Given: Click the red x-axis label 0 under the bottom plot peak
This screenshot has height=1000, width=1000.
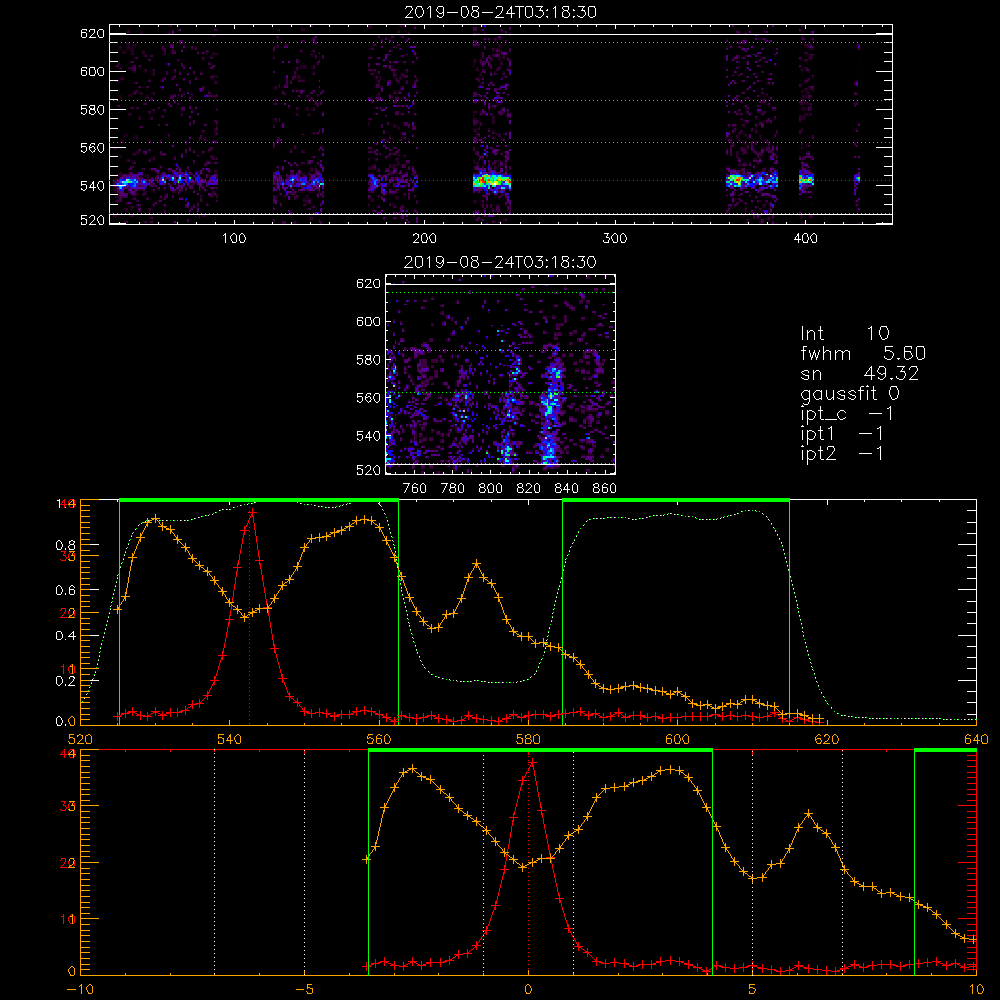Looking at the screenshot, I should click(x=528, y=990).
